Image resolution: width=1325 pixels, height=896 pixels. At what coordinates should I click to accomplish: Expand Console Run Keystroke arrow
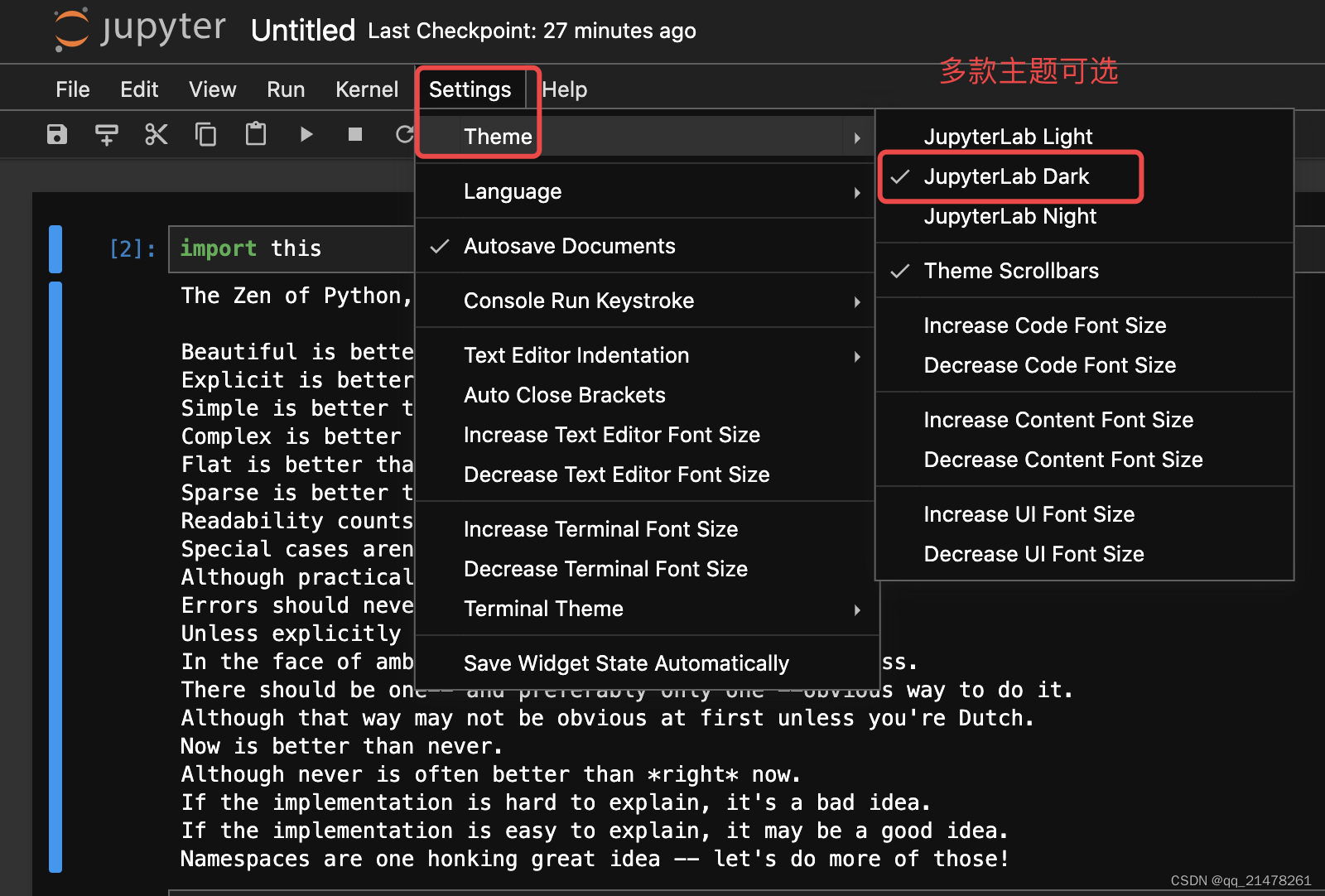pos(858,301)
